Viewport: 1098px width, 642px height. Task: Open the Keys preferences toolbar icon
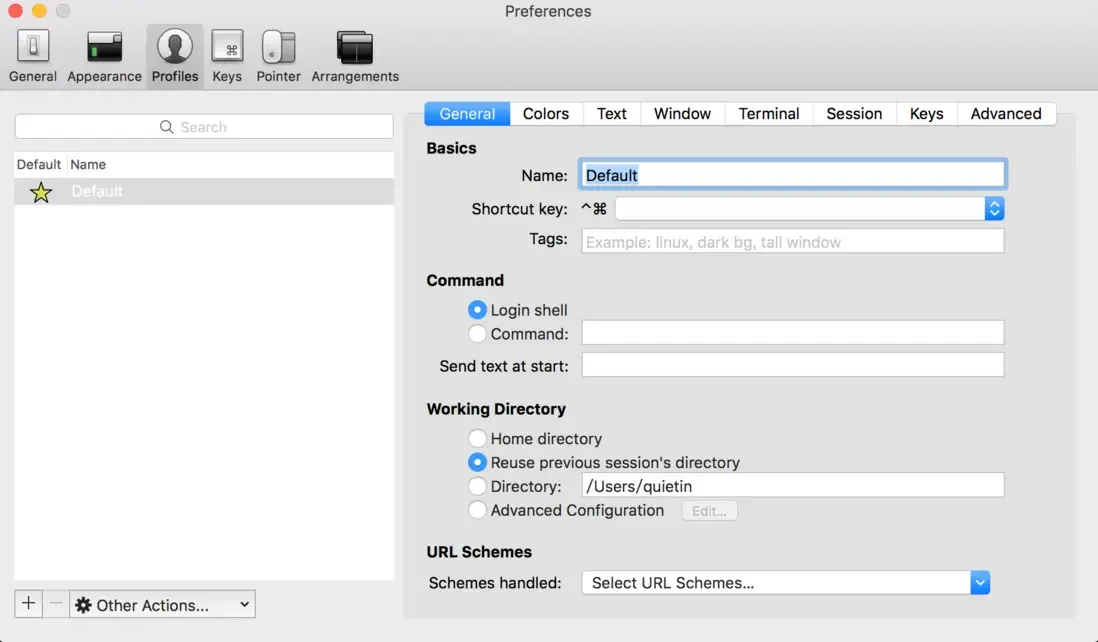pyautogui.click(x=227, y=56)
